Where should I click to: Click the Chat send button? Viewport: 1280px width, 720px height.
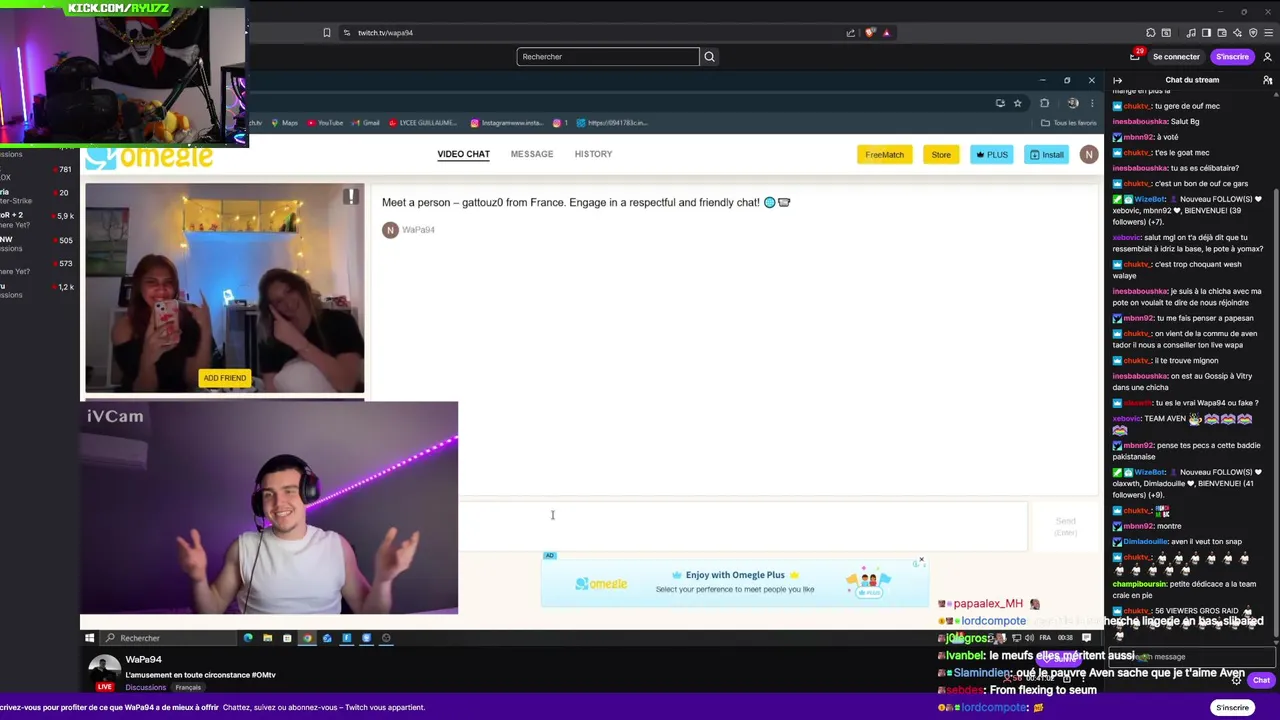pyautogui.click(x=1261, y=680)
